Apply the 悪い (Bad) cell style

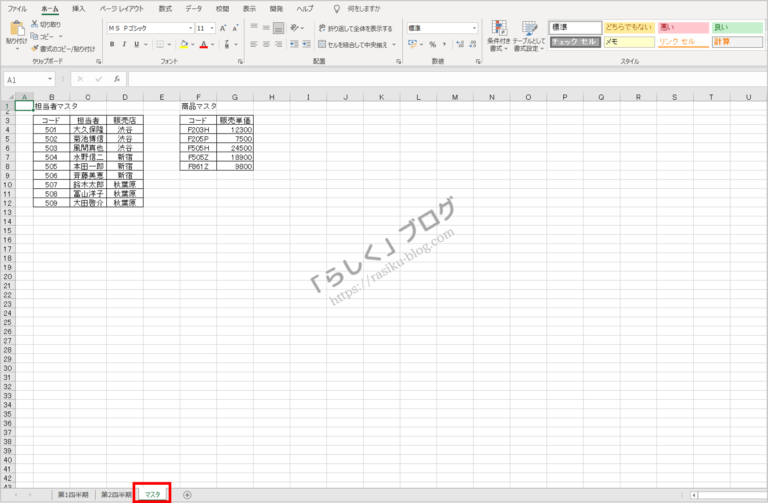pyautogui.click(x=683, y=27)
